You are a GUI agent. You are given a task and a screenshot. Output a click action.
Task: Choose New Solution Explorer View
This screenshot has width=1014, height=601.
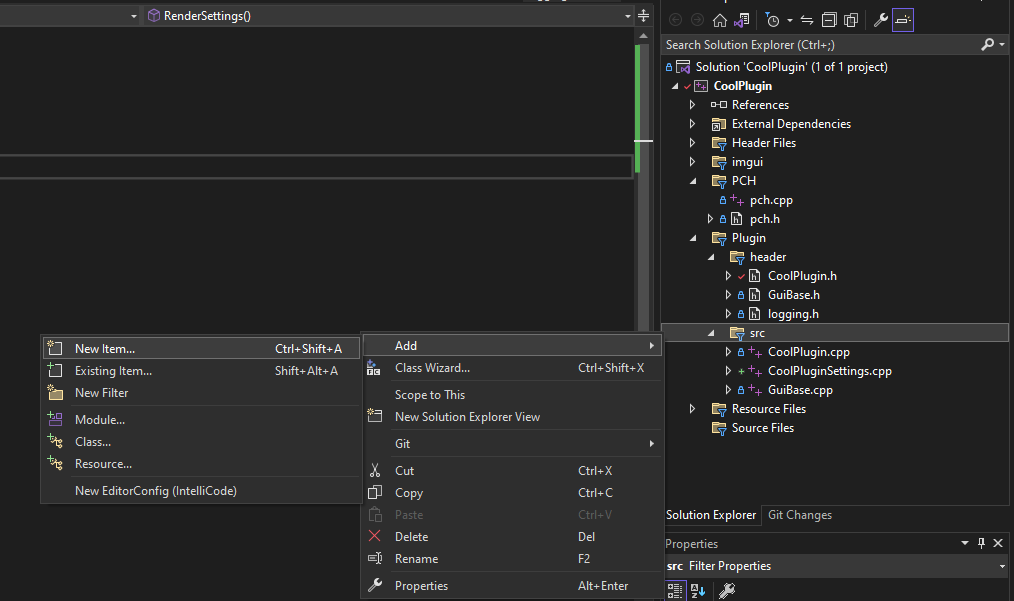[512, 417]
